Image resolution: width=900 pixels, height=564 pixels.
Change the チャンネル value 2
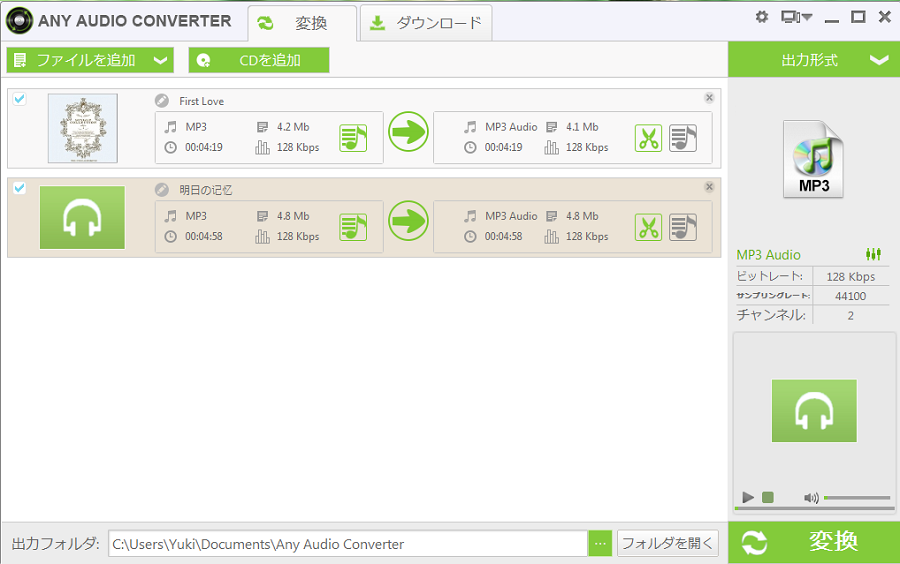point(851,316)
